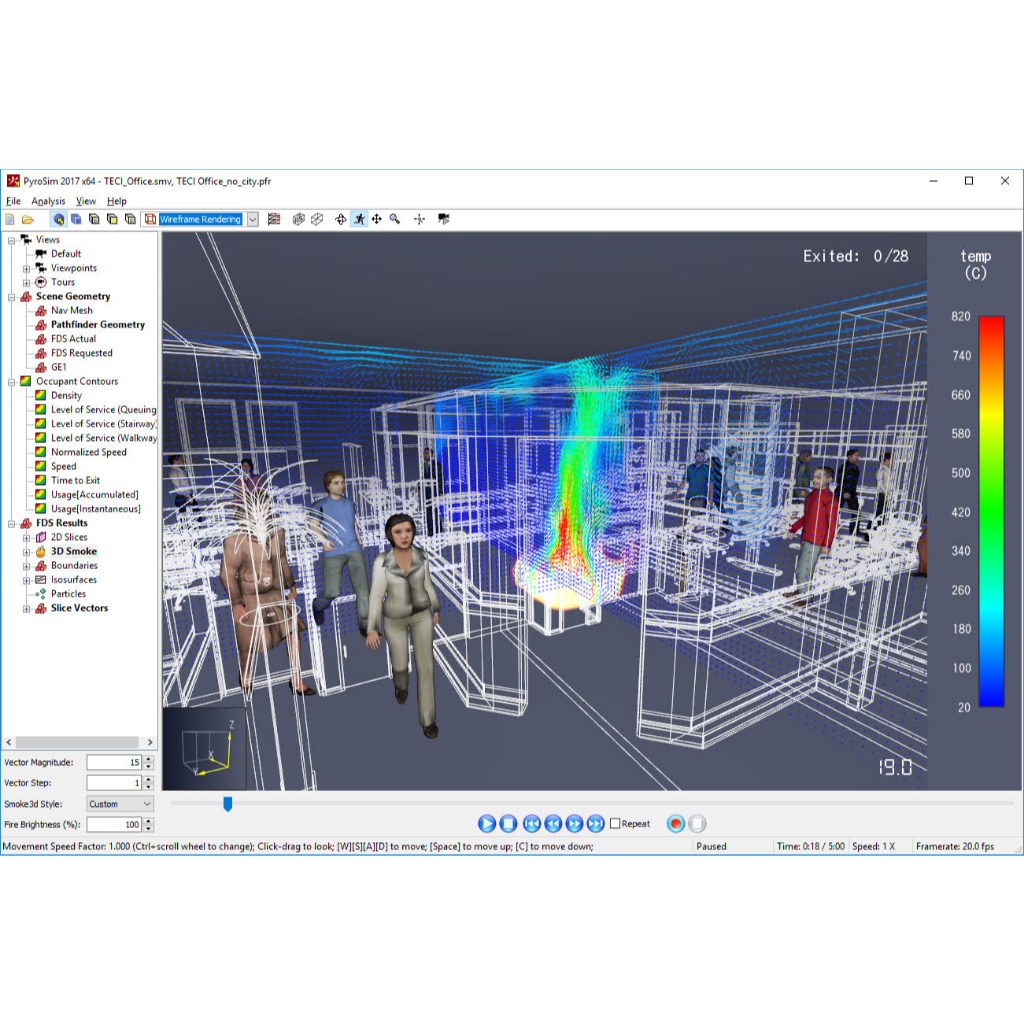Open the File menu
Viewport: 1024px width, 1024px height.
click(13, 201)
